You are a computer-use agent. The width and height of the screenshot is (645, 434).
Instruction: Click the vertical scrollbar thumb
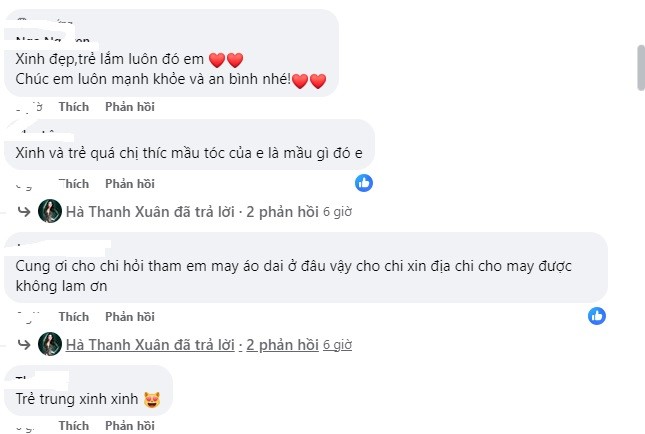tap(639, 68)
